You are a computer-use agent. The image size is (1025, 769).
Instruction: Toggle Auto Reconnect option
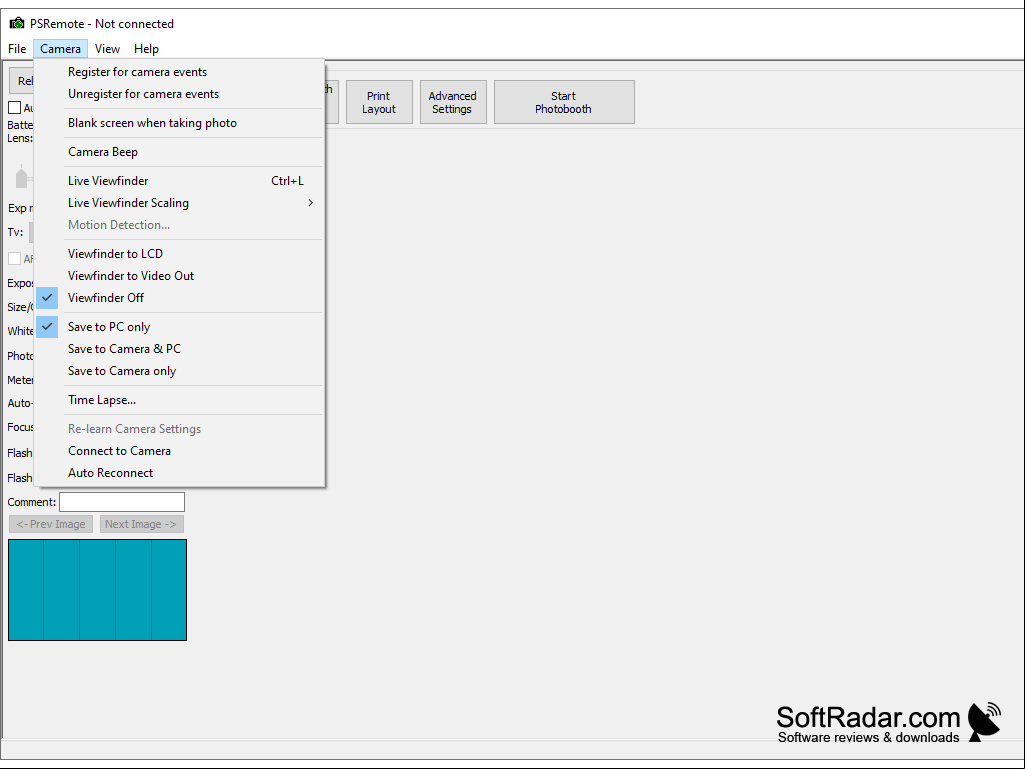(180, 473)
